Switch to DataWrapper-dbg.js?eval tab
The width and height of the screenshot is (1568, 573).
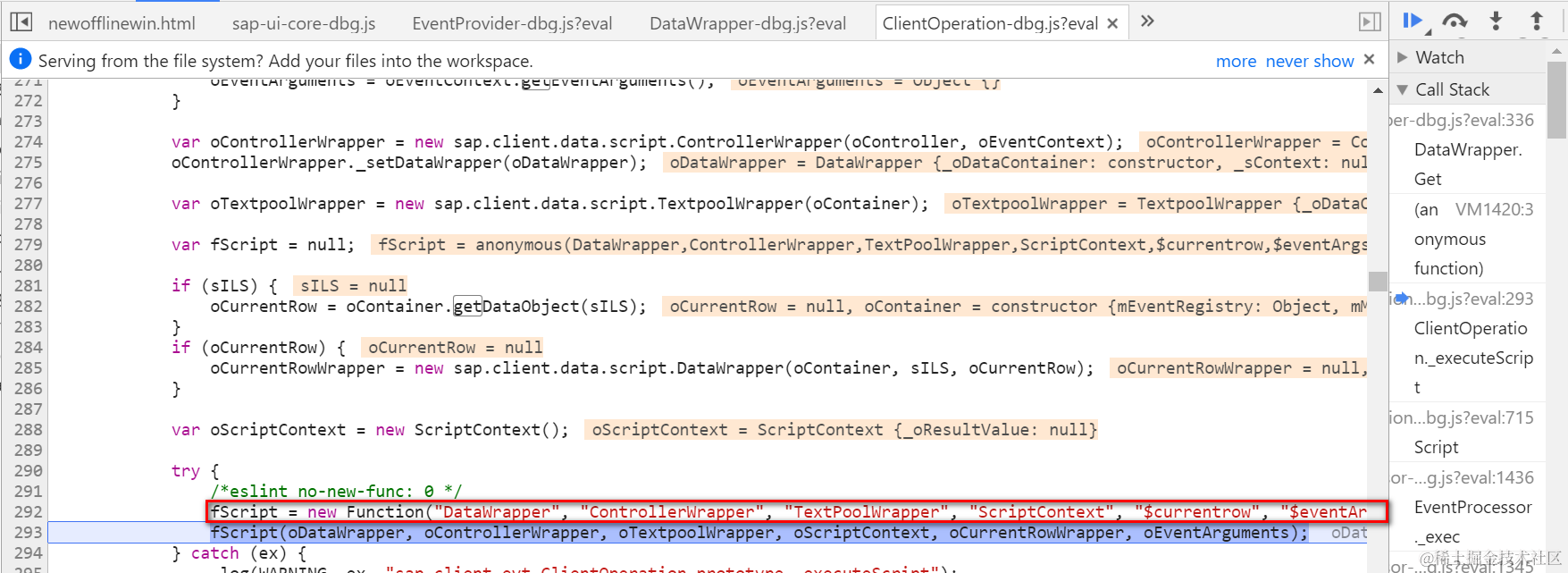(x=748, y=23)
